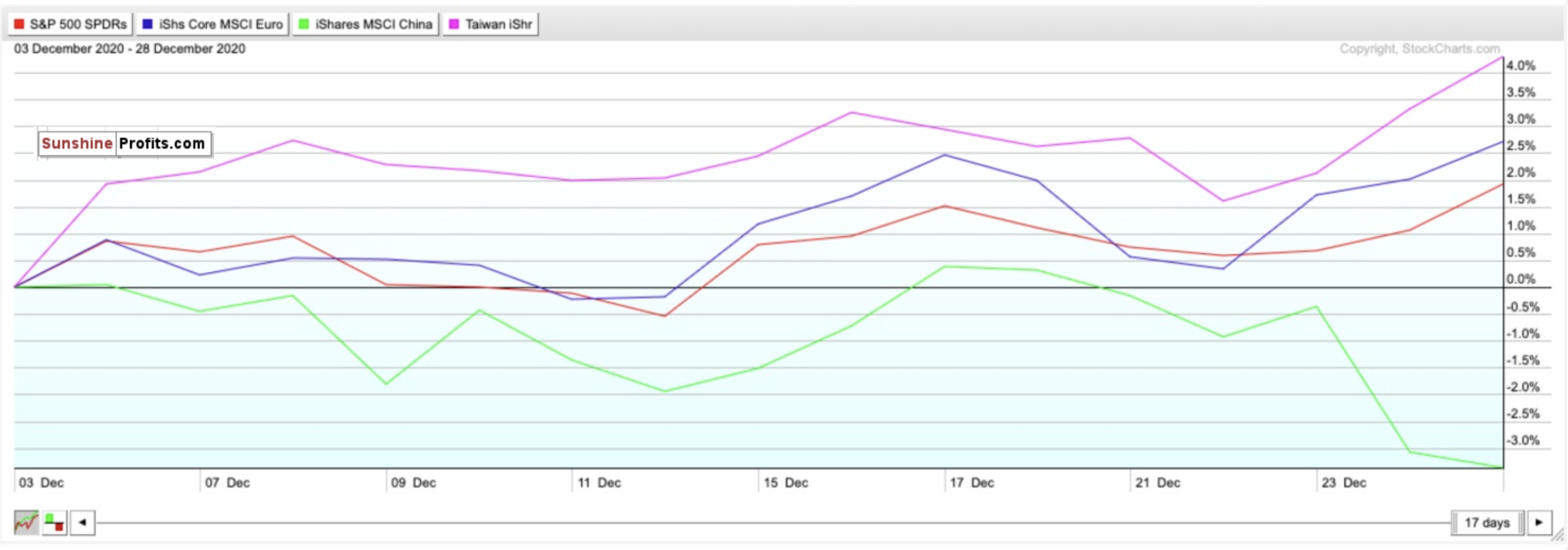Screen dimensions: 1568x550
Task: Click the right arrow to shift date range forward
Action: click(1539, 522)
